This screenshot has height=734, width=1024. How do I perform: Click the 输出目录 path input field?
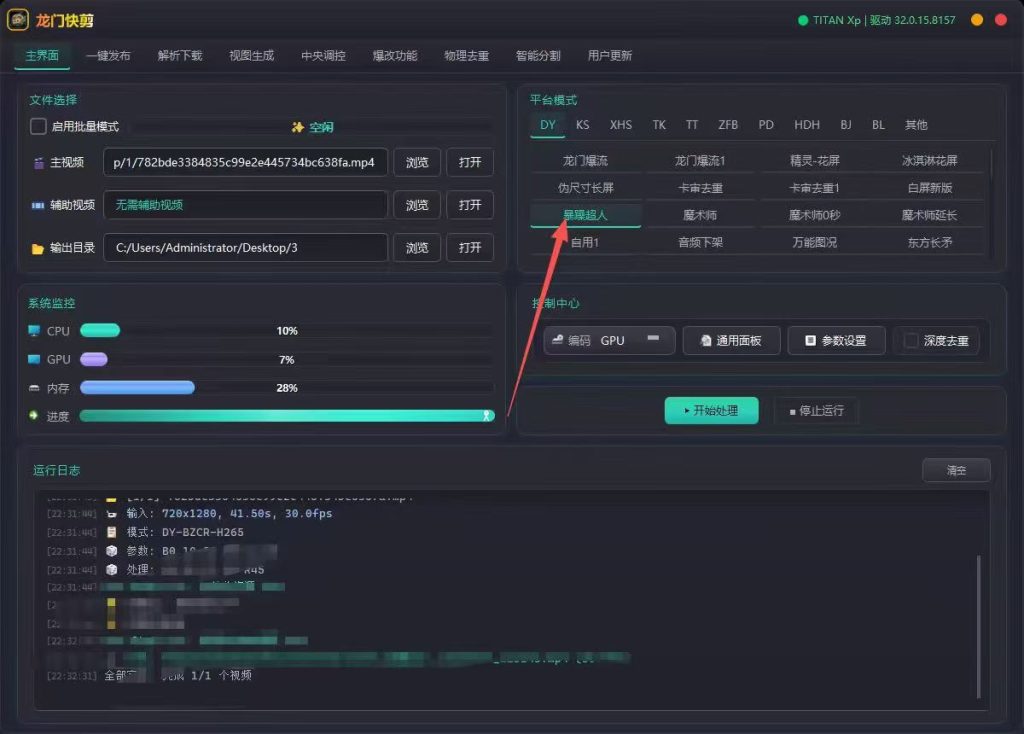[x=245, y=247]
